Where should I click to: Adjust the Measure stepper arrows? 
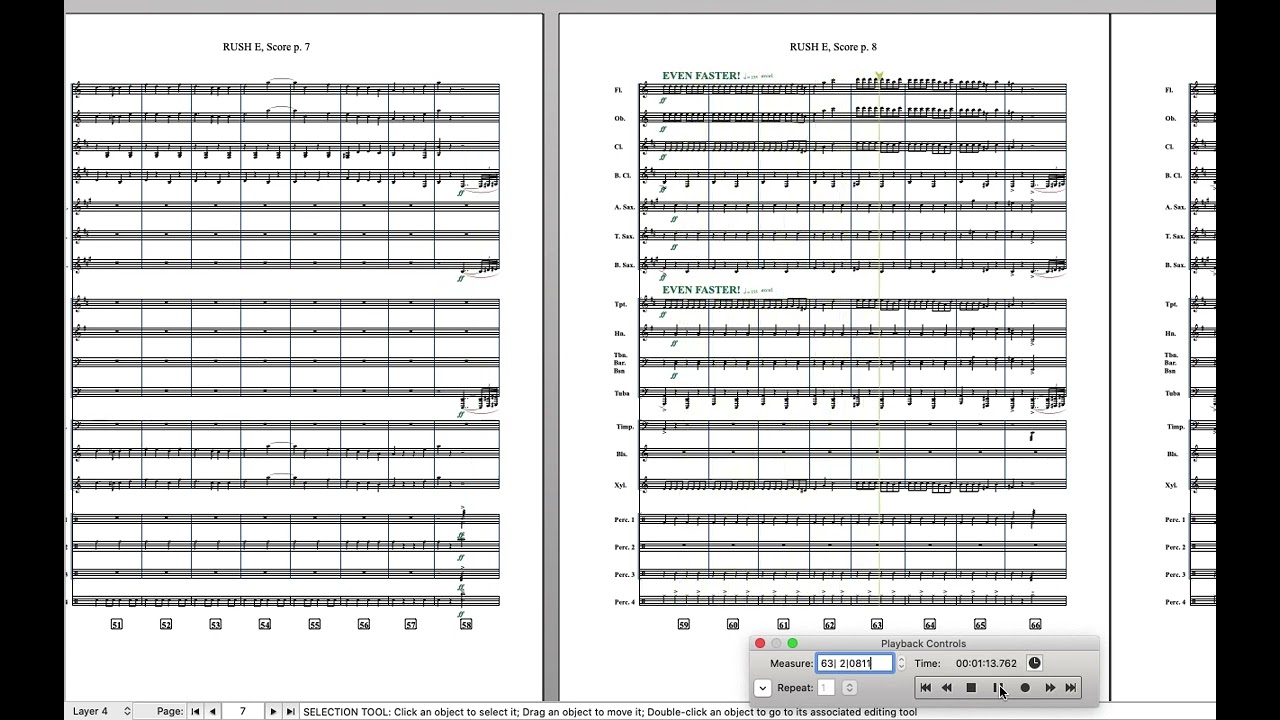[901, 663]
